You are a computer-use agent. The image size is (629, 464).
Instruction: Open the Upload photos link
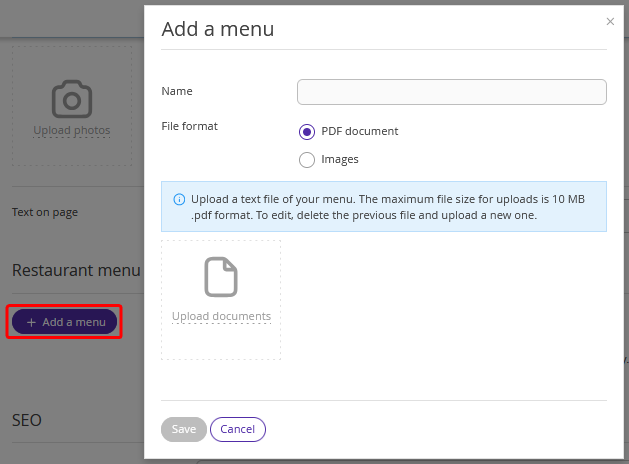point(72,130)
